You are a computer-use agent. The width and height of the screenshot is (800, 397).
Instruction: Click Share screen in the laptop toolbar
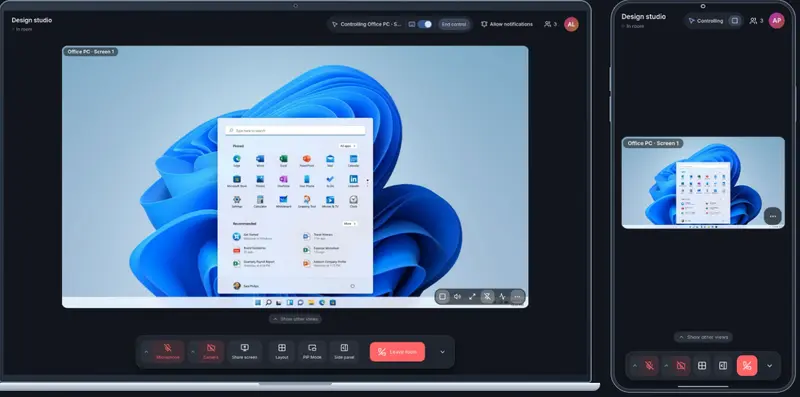[244, 351]
